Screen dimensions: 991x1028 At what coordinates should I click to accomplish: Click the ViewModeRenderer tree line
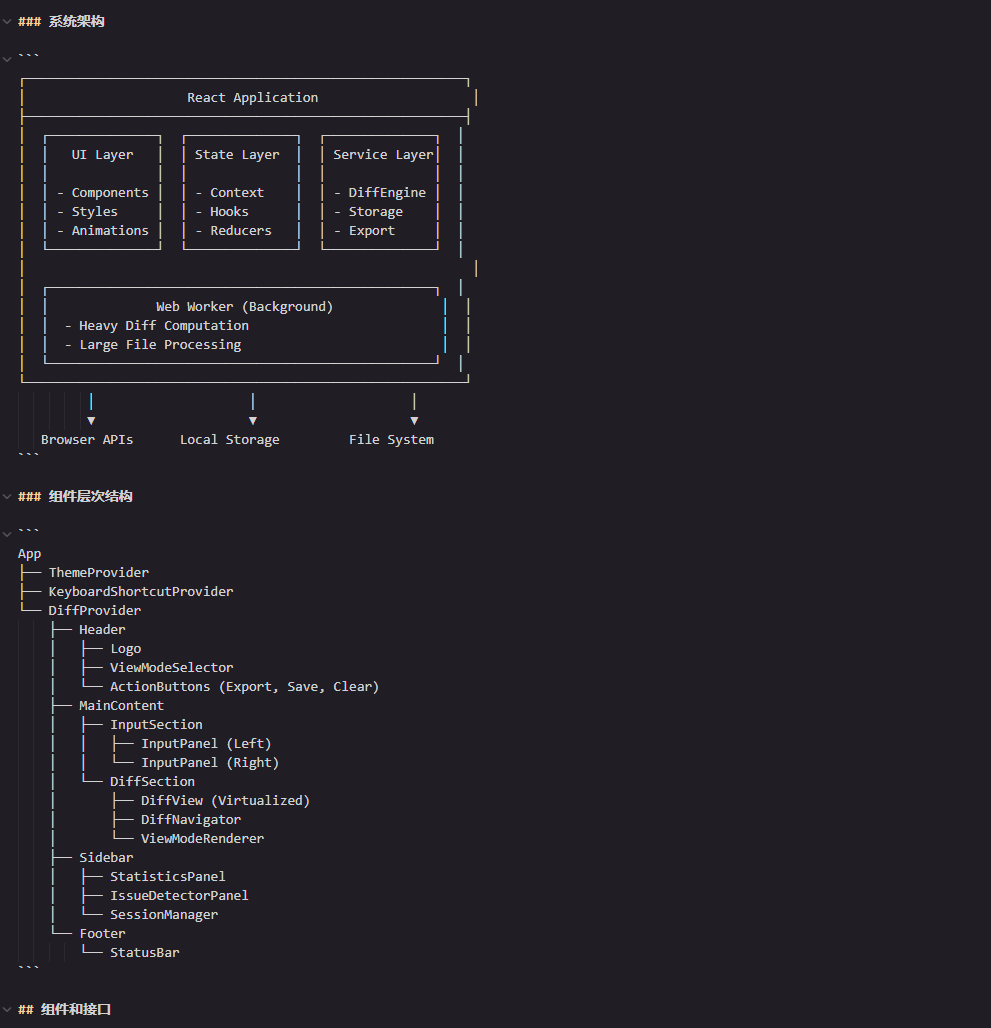(x=203, y=839)
